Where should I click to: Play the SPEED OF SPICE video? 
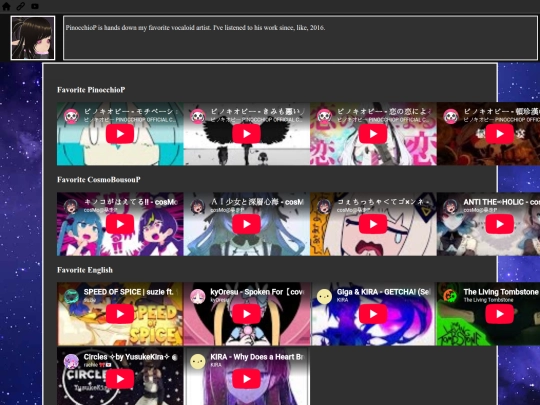tap(120, 314)
